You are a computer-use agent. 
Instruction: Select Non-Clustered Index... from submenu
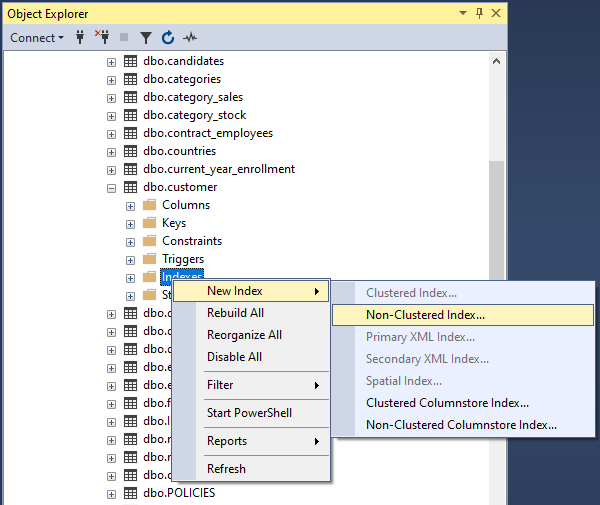click(425, 314)
